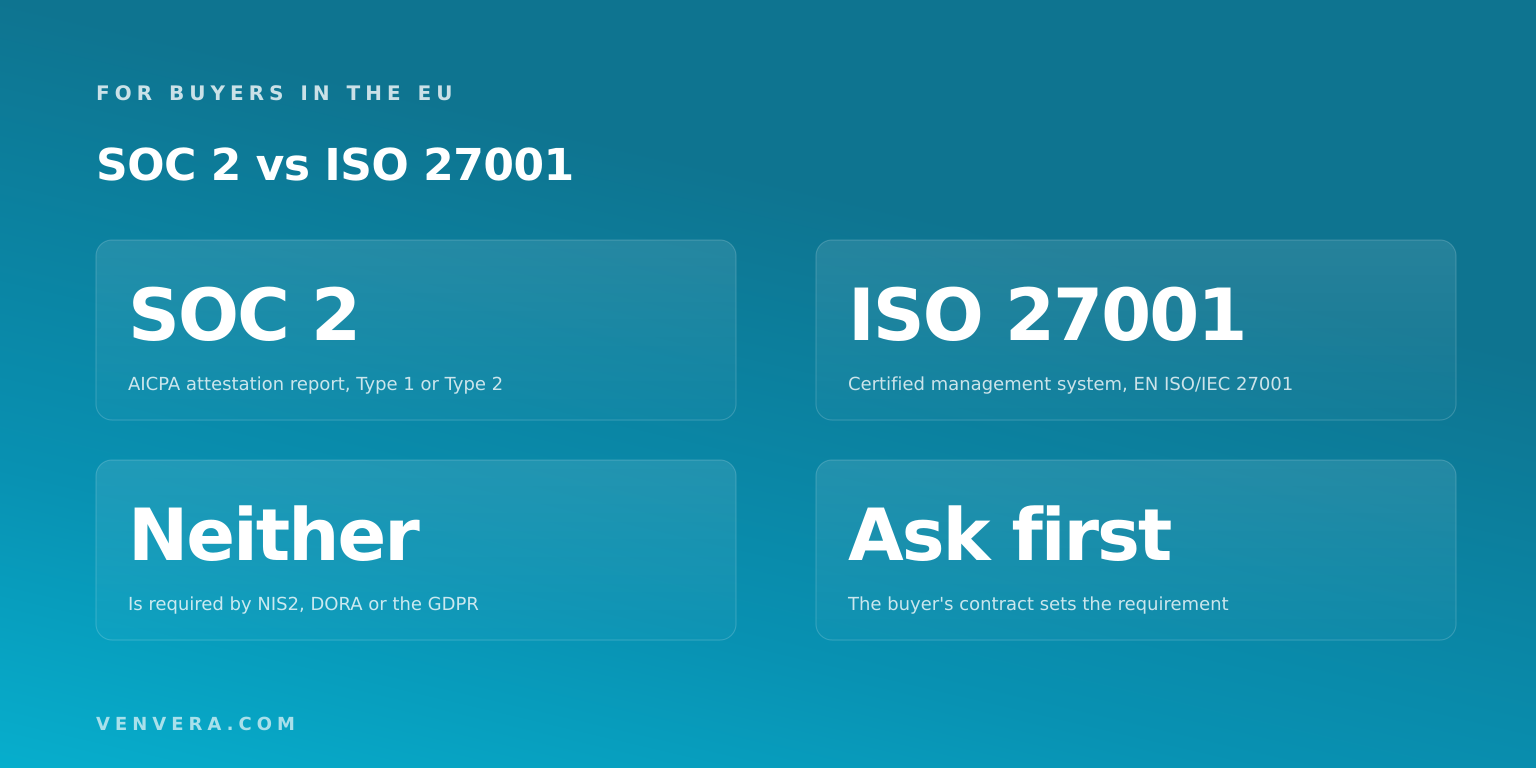The image size is (1536, 768).
Task: Select the large 'ISO 27001' card title
Action: 1046,316
